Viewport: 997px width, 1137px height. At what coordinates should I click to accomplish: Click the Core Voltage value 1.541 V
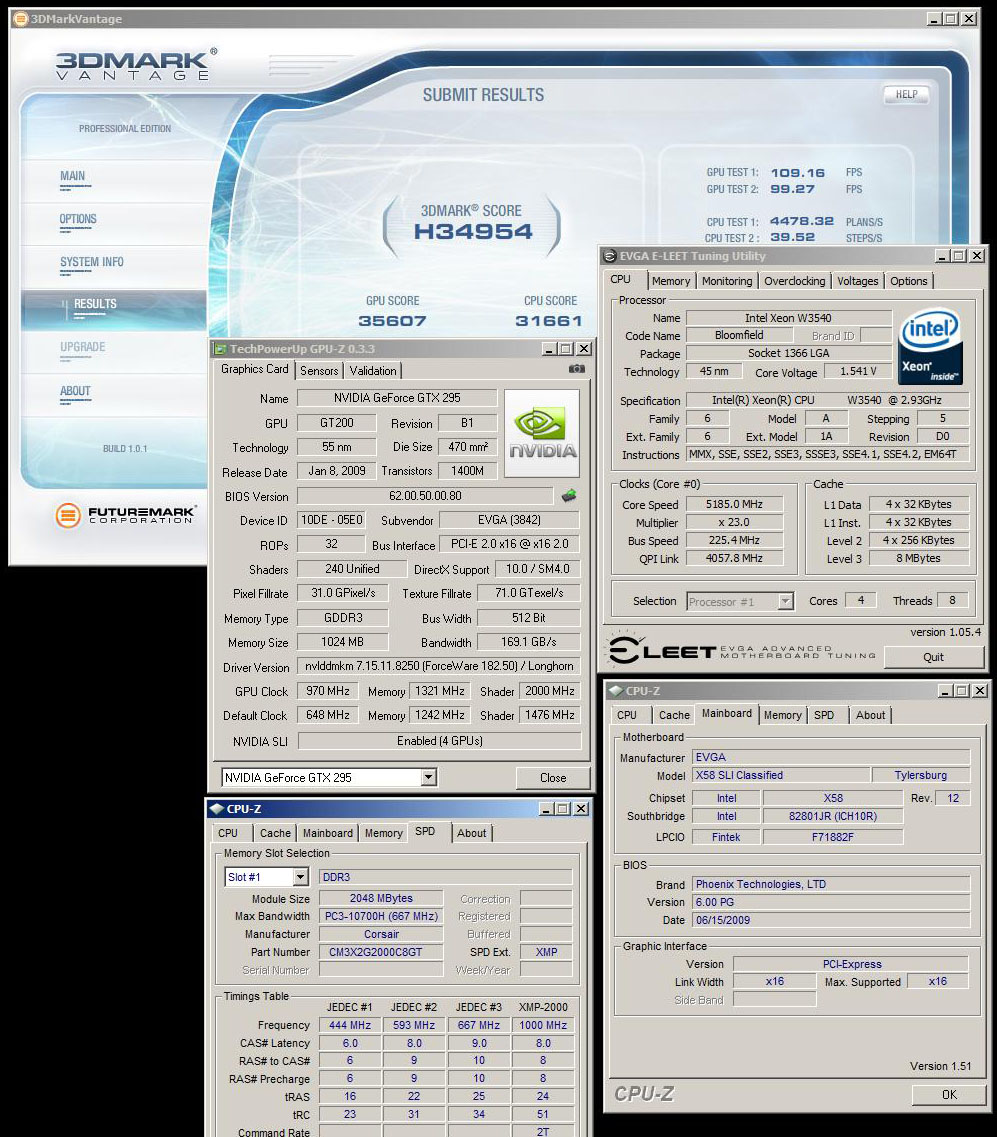(859, 372)
